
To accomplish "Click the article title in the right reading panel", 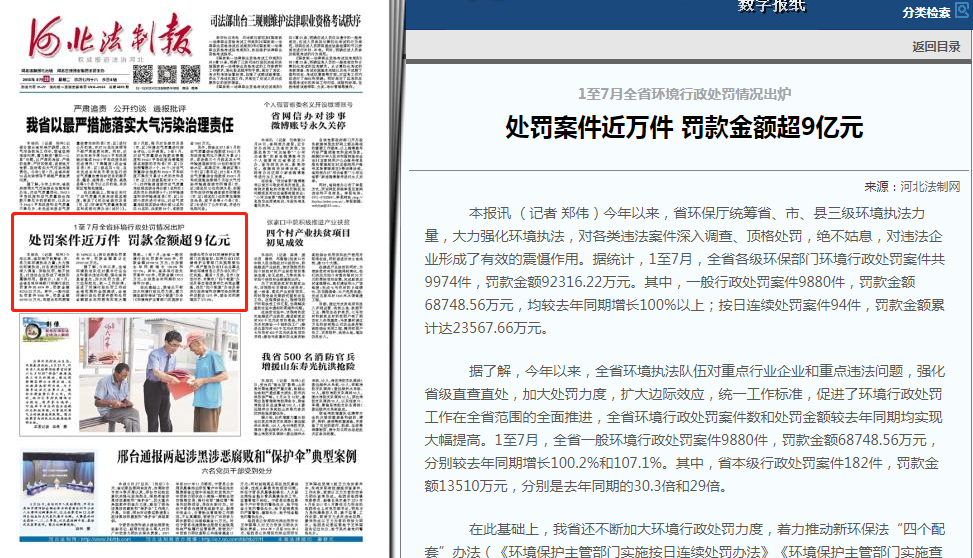I will 683,127.
